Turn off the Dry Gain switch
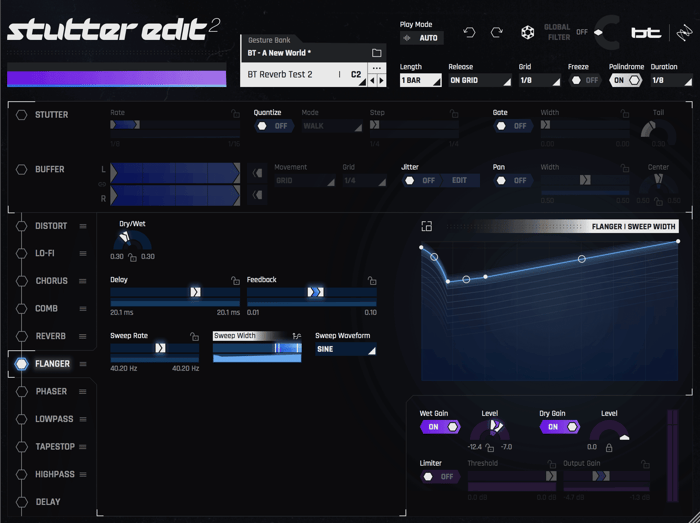The image size is (700, 523). pos(560,427)
